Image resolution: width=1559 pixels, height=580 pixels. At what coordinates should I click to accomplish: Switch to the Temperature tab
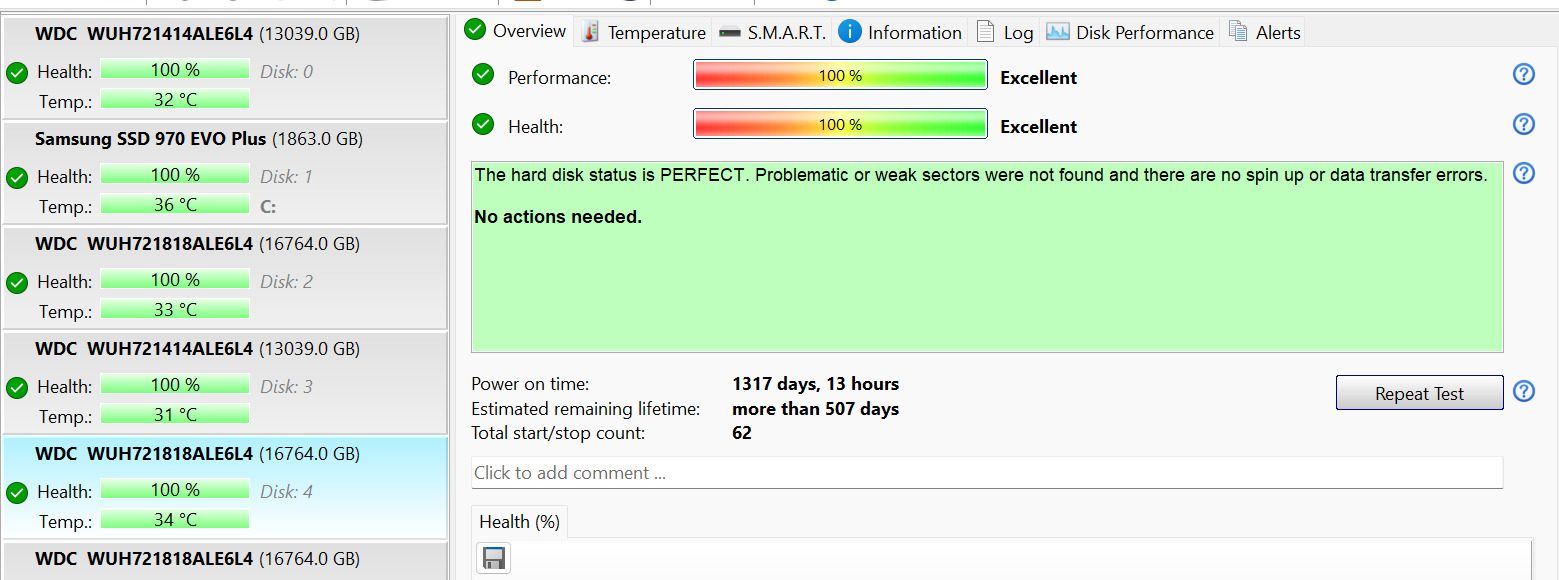tap(644, 32)
